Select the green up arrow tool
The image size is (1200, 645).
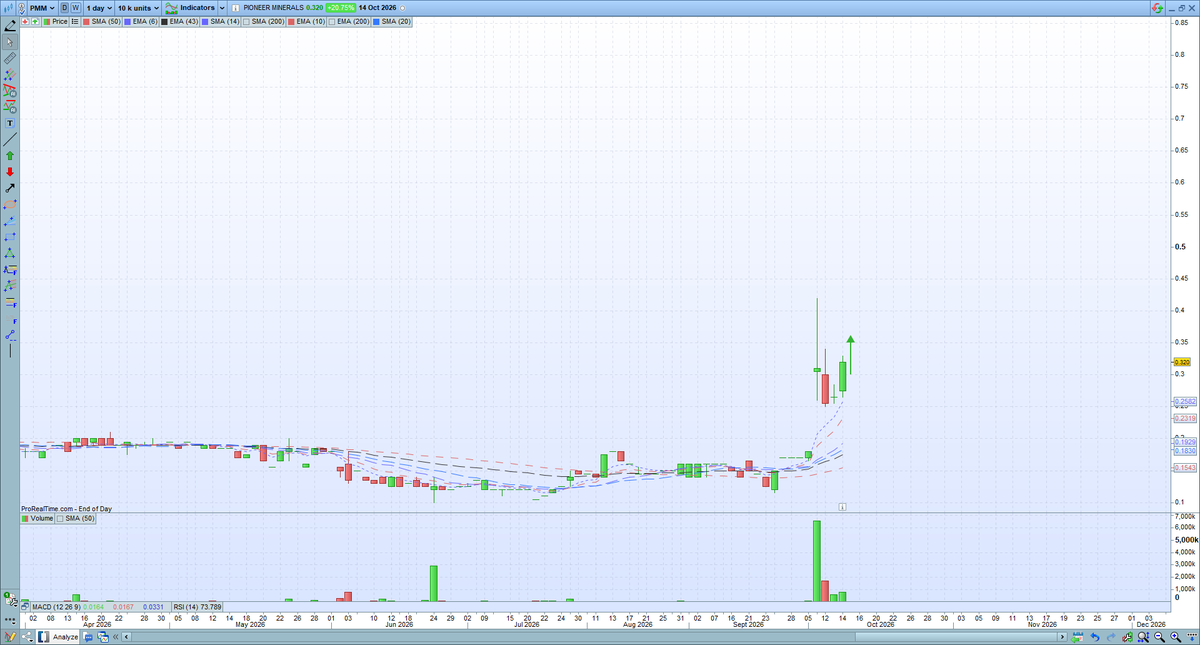[x=10, y=156]
